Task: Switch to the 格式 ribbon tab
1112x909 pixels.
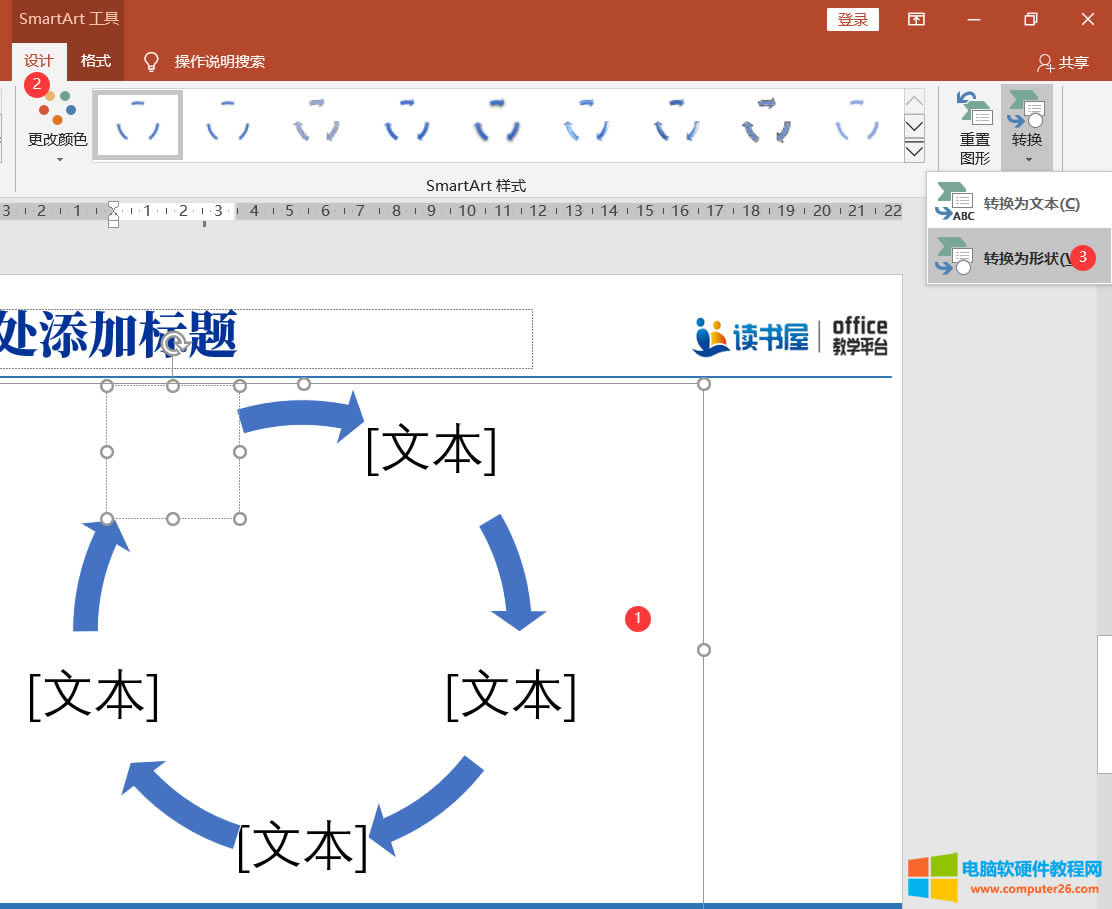Action: (x=95, y=61)
